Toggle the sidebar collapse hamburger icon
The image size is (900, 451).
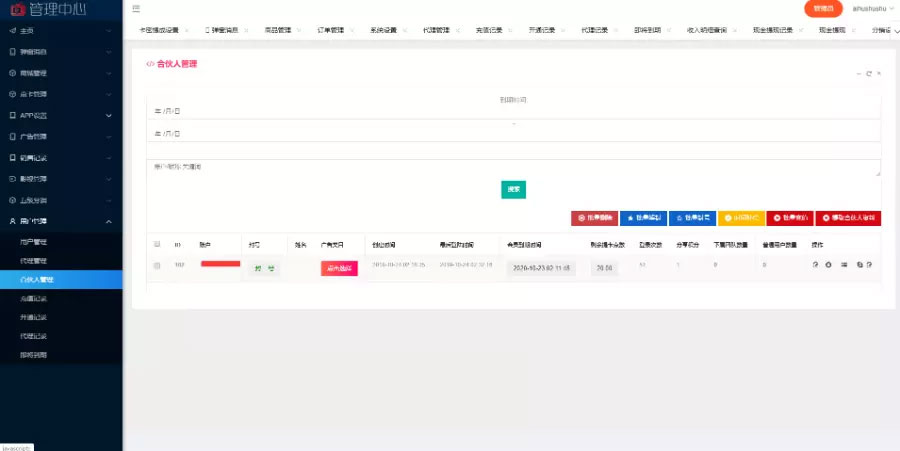pos(136,8)
